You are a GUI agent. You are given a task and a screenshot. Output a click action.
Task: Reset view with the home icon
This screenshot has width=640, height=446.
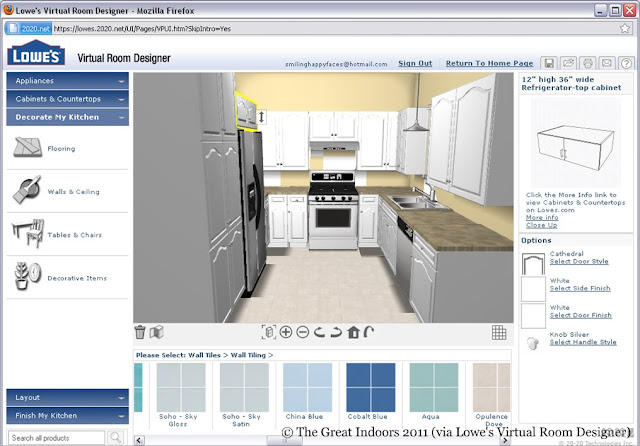pyautogui.click(x=353, y=332)
